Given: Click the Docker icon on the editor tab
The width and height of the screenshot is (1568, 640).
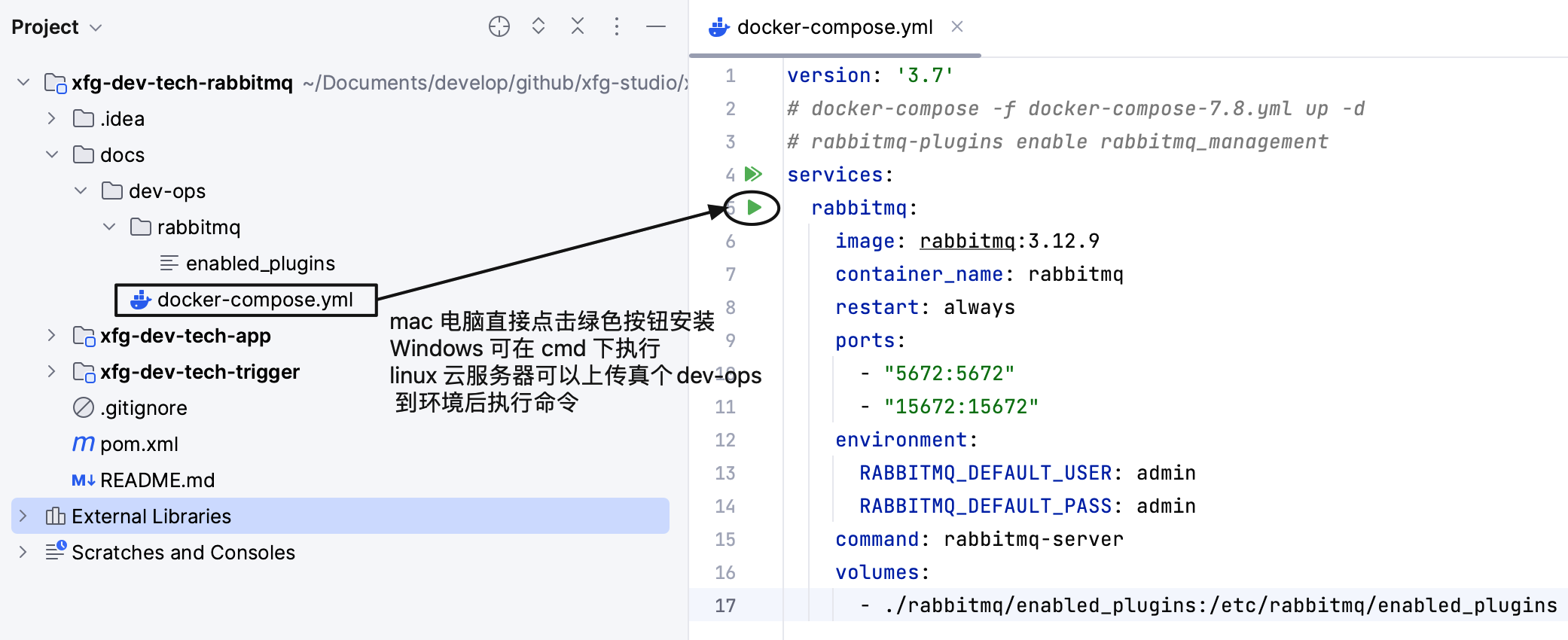Looking at the screenshot, I should coord(719,27).
